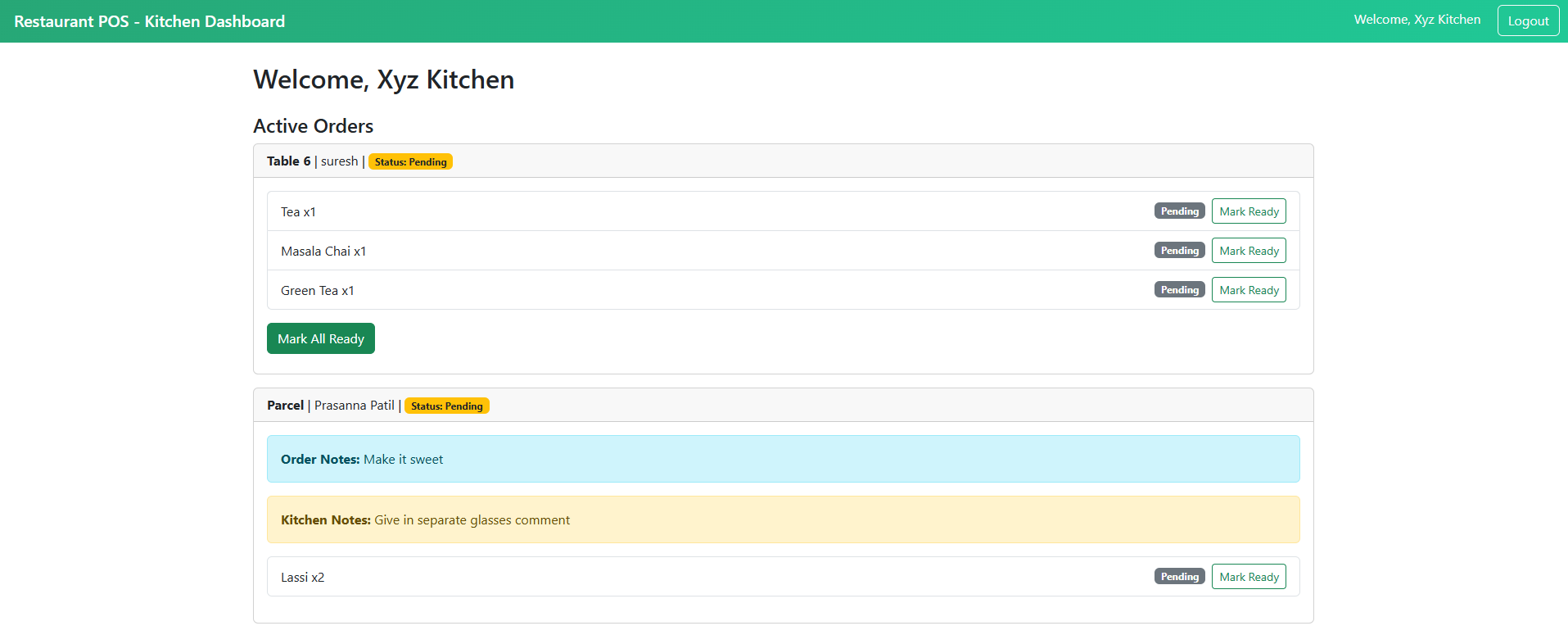Image resolution: width=1568 pixels, height=635 pixels.
Task: Click the Restaurant POS Kitchen Dashboard title
Action: click(150, 21)
